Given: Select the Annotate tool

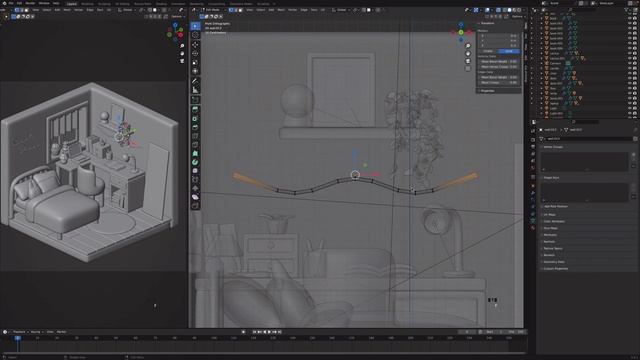Looking at the screenshot, I should [196, 81].
